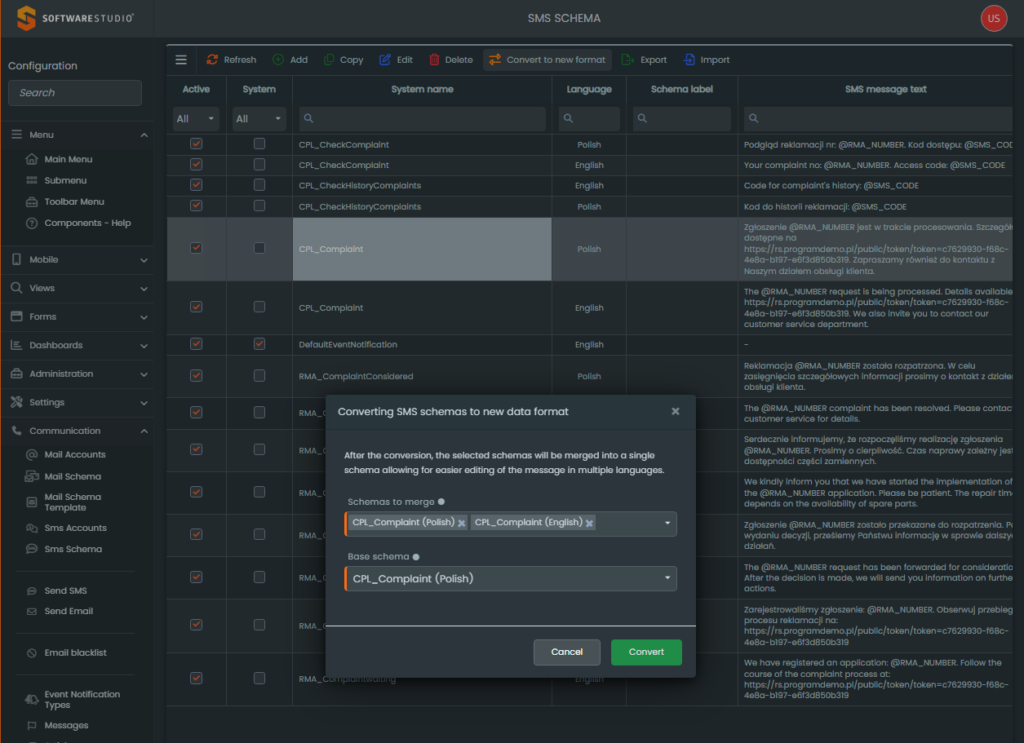Screen dimensions: 1024x743
Task: Expand the Schemas to merge dropdown arrow
Action: coord(667,523)
